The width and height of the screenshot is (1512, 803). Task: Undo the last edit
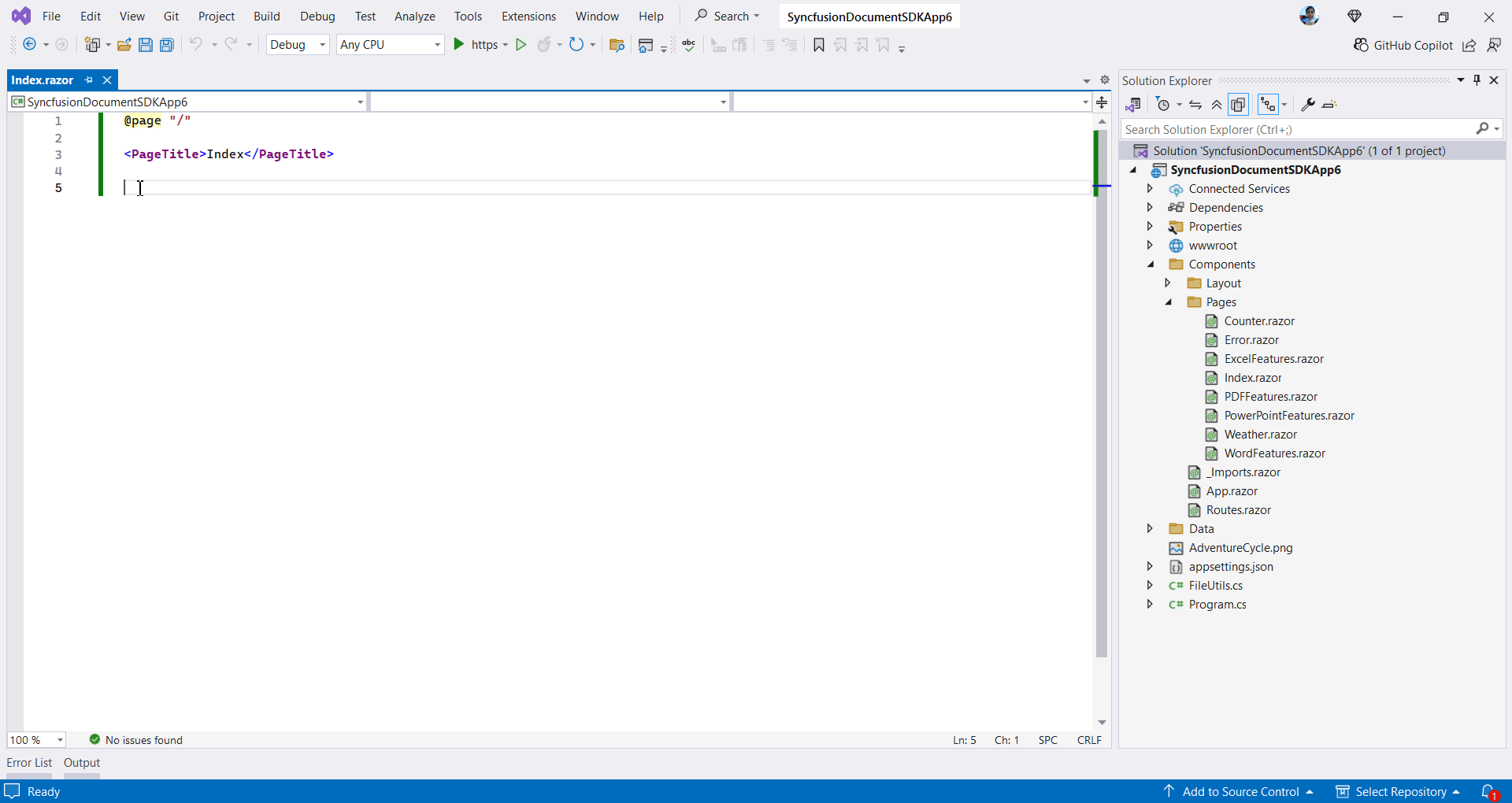click(x=196, y=45)
